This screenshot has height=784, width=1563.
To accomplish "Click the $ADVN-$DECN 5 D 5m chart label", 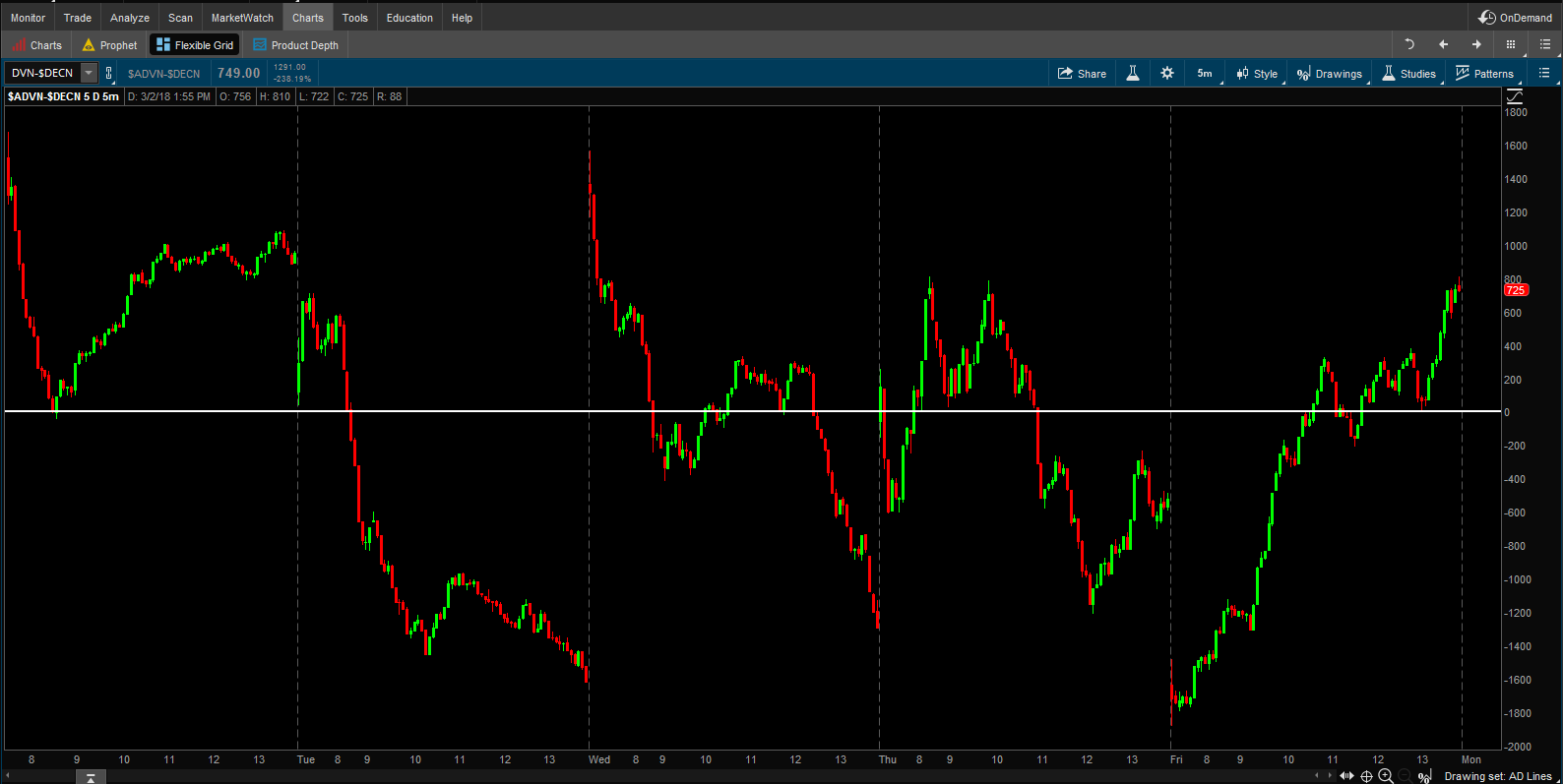I will point(63,96).
